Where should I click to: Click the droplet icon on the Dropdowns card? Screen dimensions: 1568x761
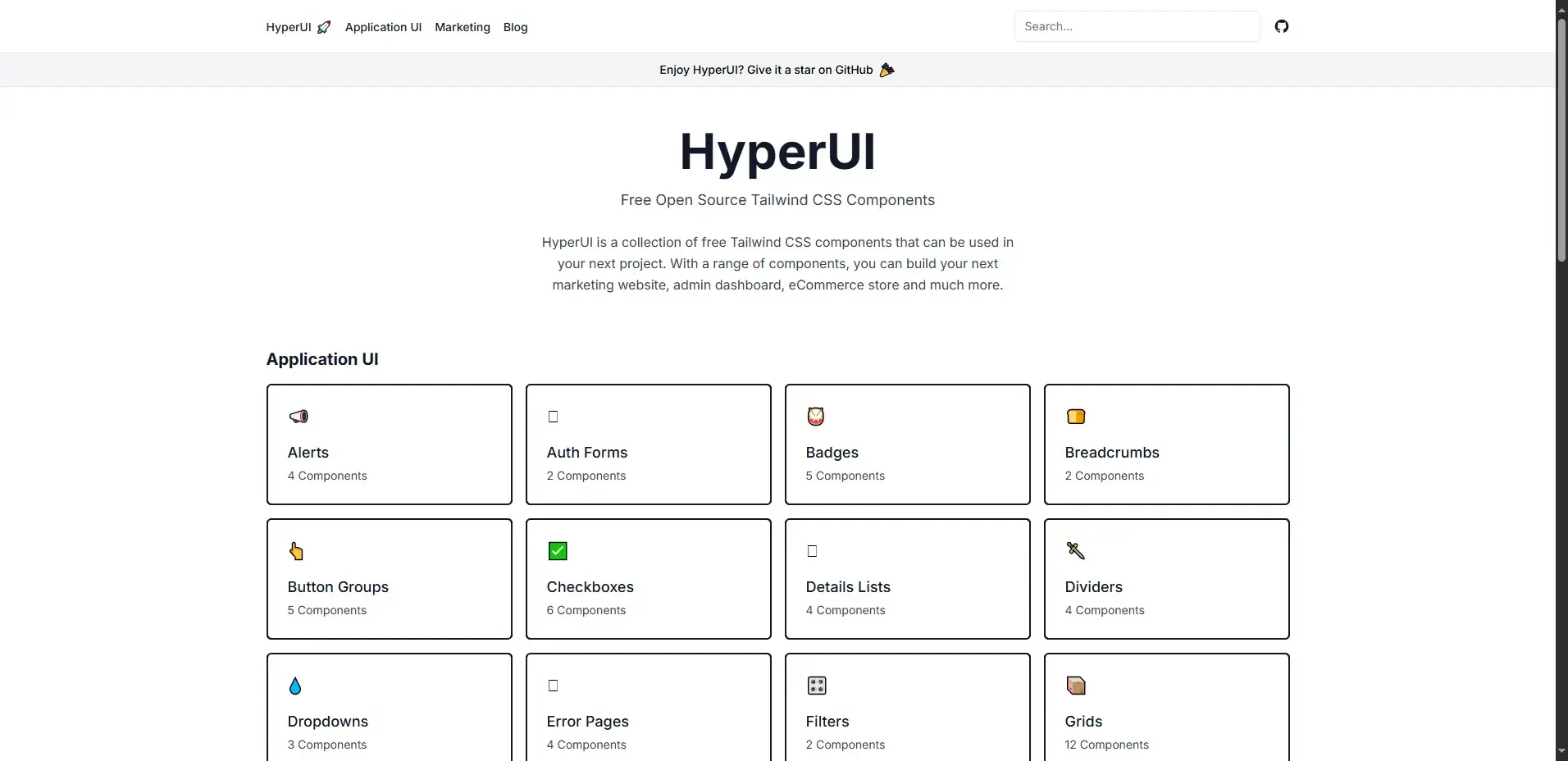(x=295, y=686)
